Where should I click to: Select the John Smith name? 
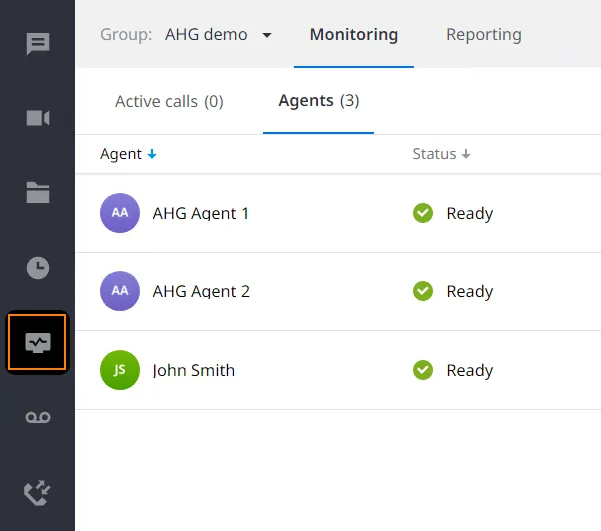194,371
